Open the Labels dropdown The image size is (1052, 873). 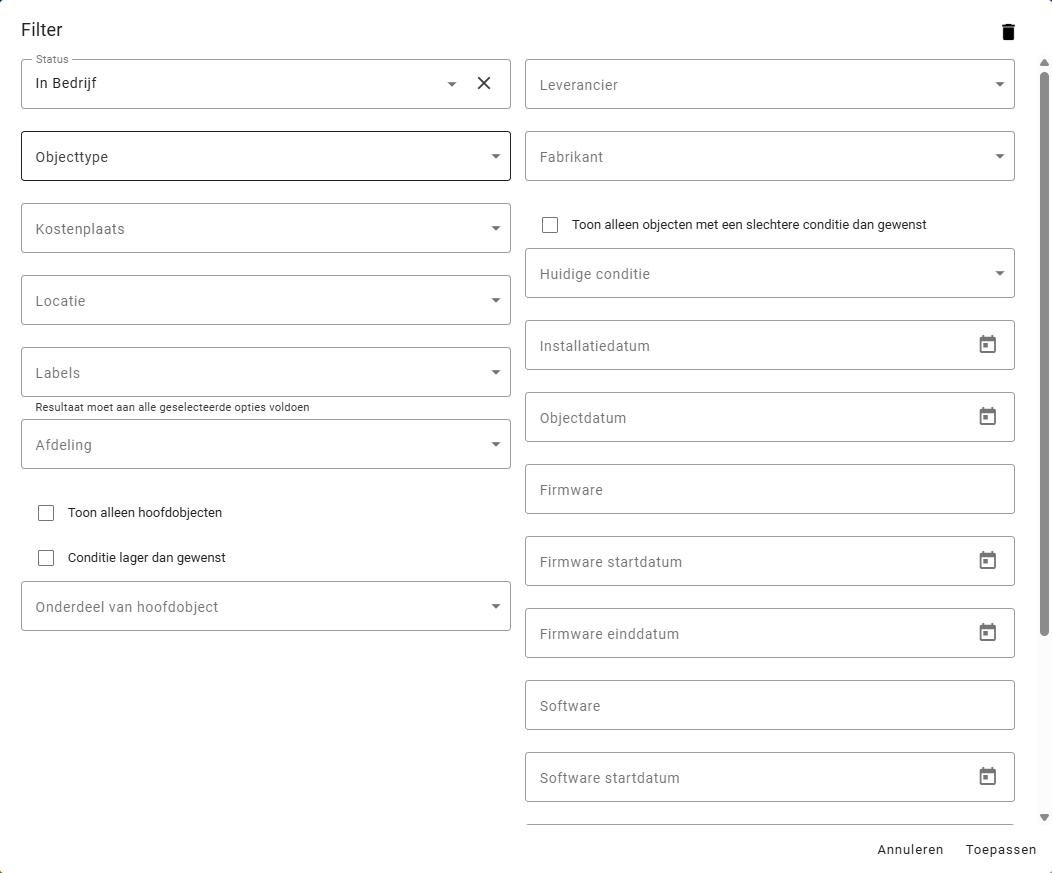point(495,373)
